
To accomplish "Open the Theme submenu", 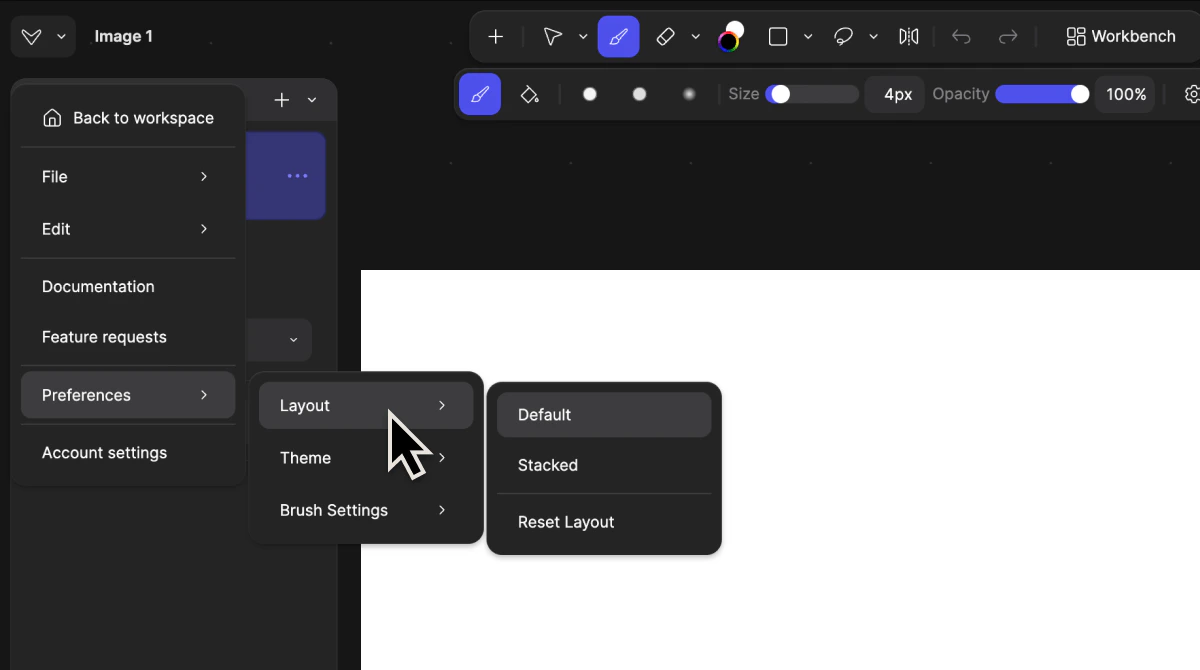I will pyautogui.click(x=366, y=458).
